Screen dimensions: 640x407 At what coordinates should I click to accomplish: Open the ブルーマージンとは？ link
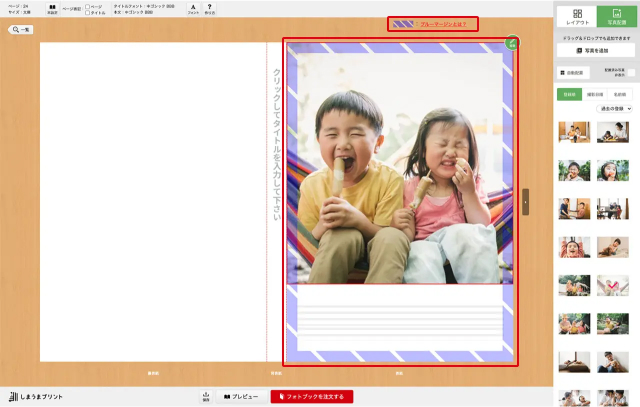point(443,24)
